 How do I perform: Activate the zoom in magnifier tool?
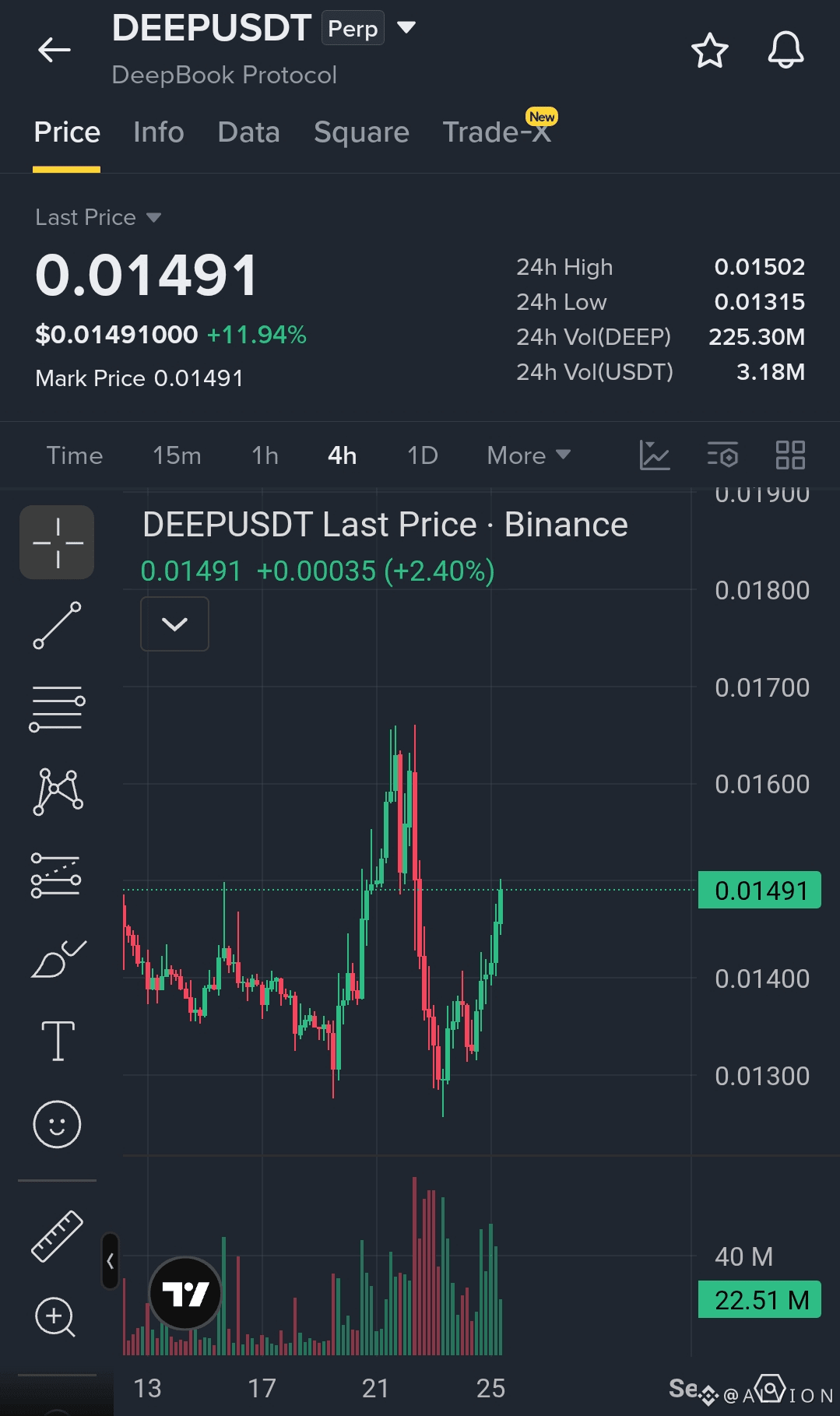[55, 1318]
